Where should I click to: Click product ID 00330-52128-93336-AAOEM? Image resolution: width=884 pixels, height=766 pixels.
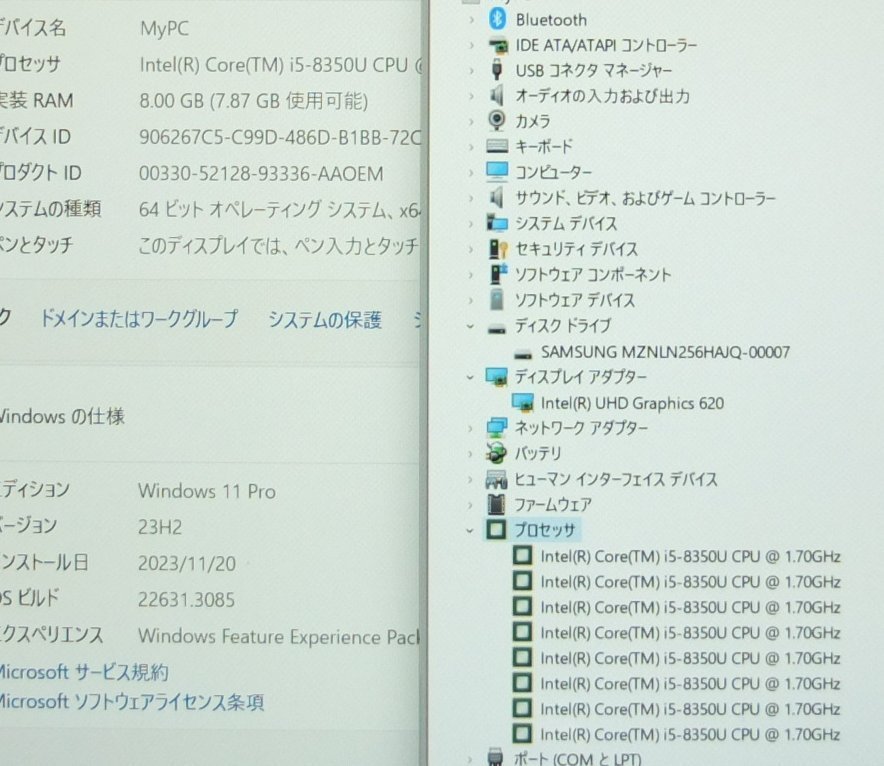pyautogui.click(x=261, y=174)
